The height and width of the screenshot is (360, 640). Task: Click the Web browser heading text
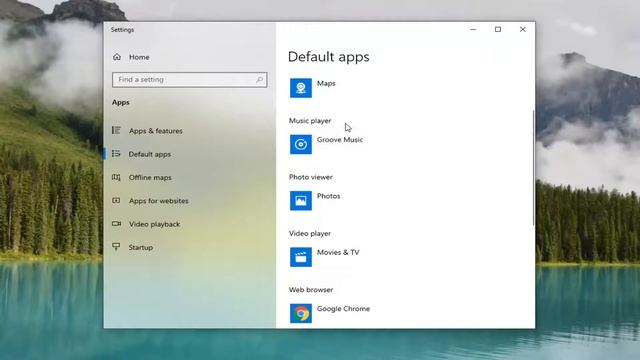click(x=311, y=290)
